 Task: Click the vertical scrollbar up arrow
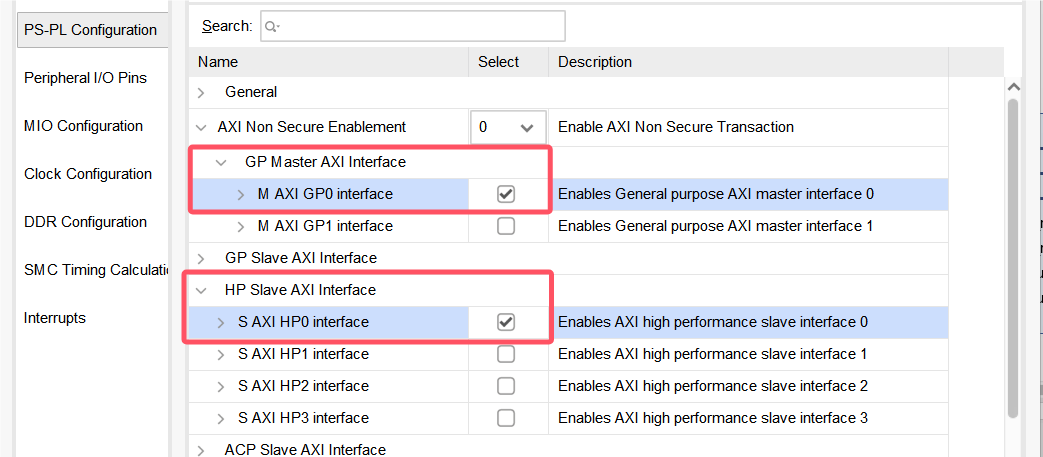click(1015, 88)
